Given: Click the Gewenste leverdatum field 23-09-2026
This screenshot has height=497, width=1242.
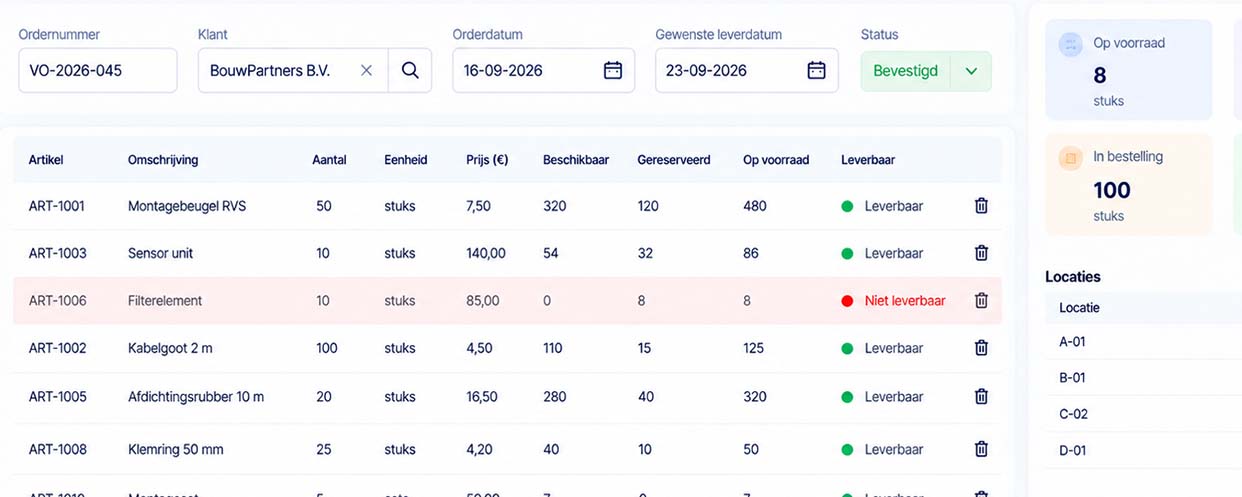Looking at the screenshot, I should click(747, 71).
